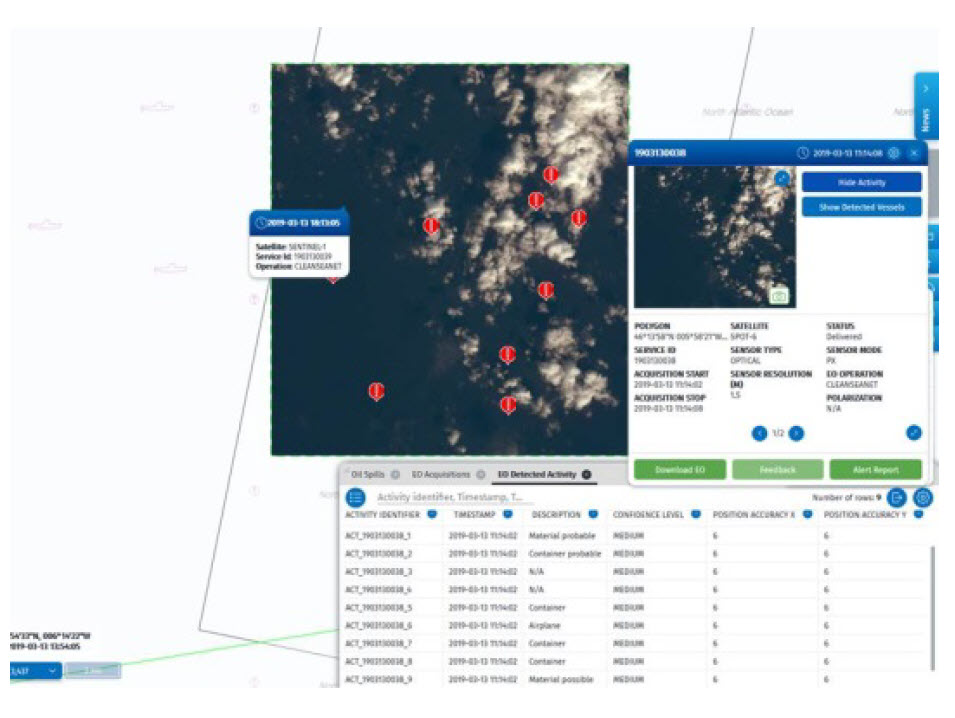Click the SENTINEL-1 satellite name in the tooltip
955x718 pixels.
[x=307, y=247]
